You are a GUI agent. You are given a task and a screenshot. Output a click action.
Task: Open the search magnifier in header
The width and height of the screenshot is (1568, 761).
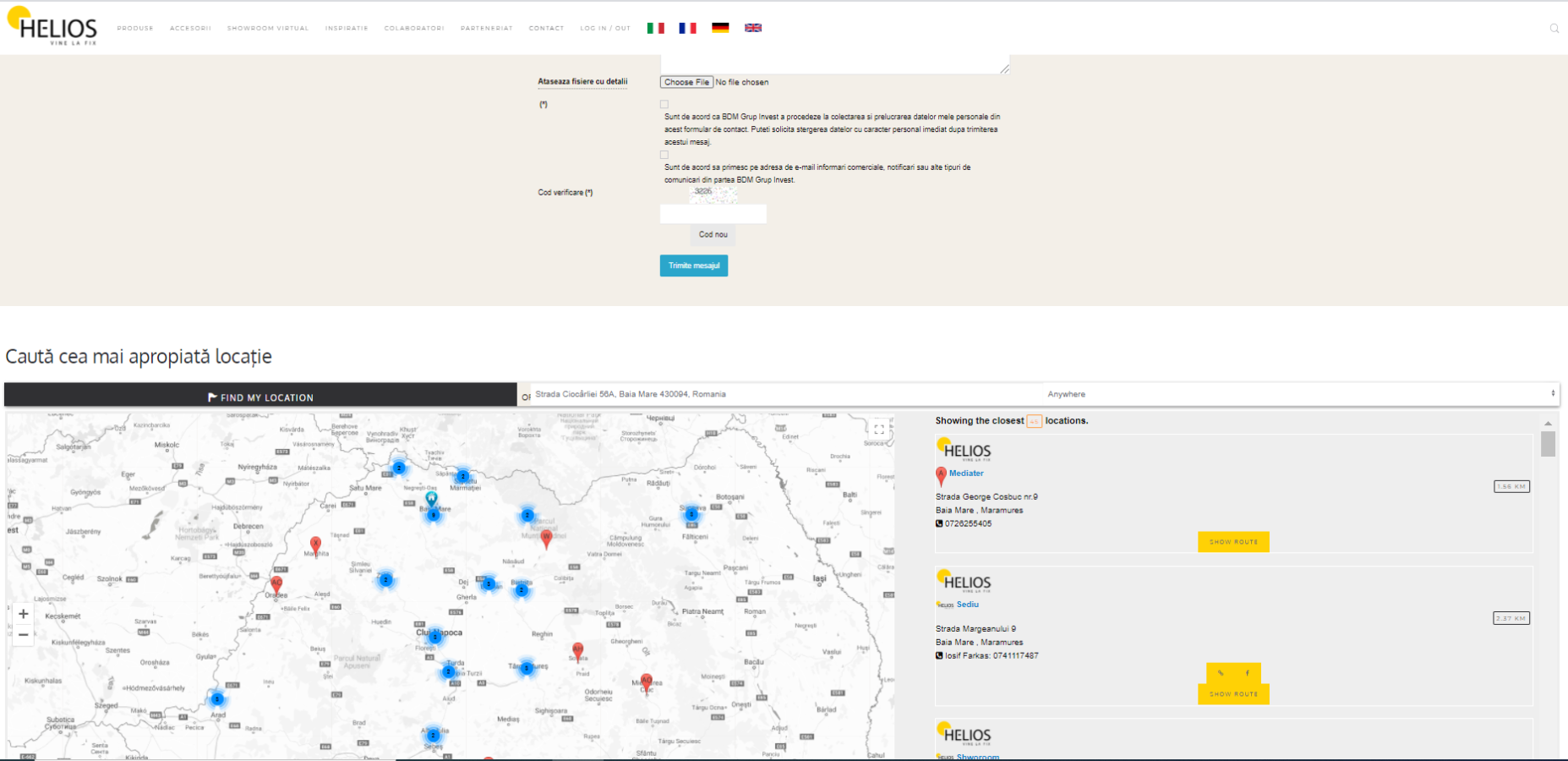point(1554,29)
